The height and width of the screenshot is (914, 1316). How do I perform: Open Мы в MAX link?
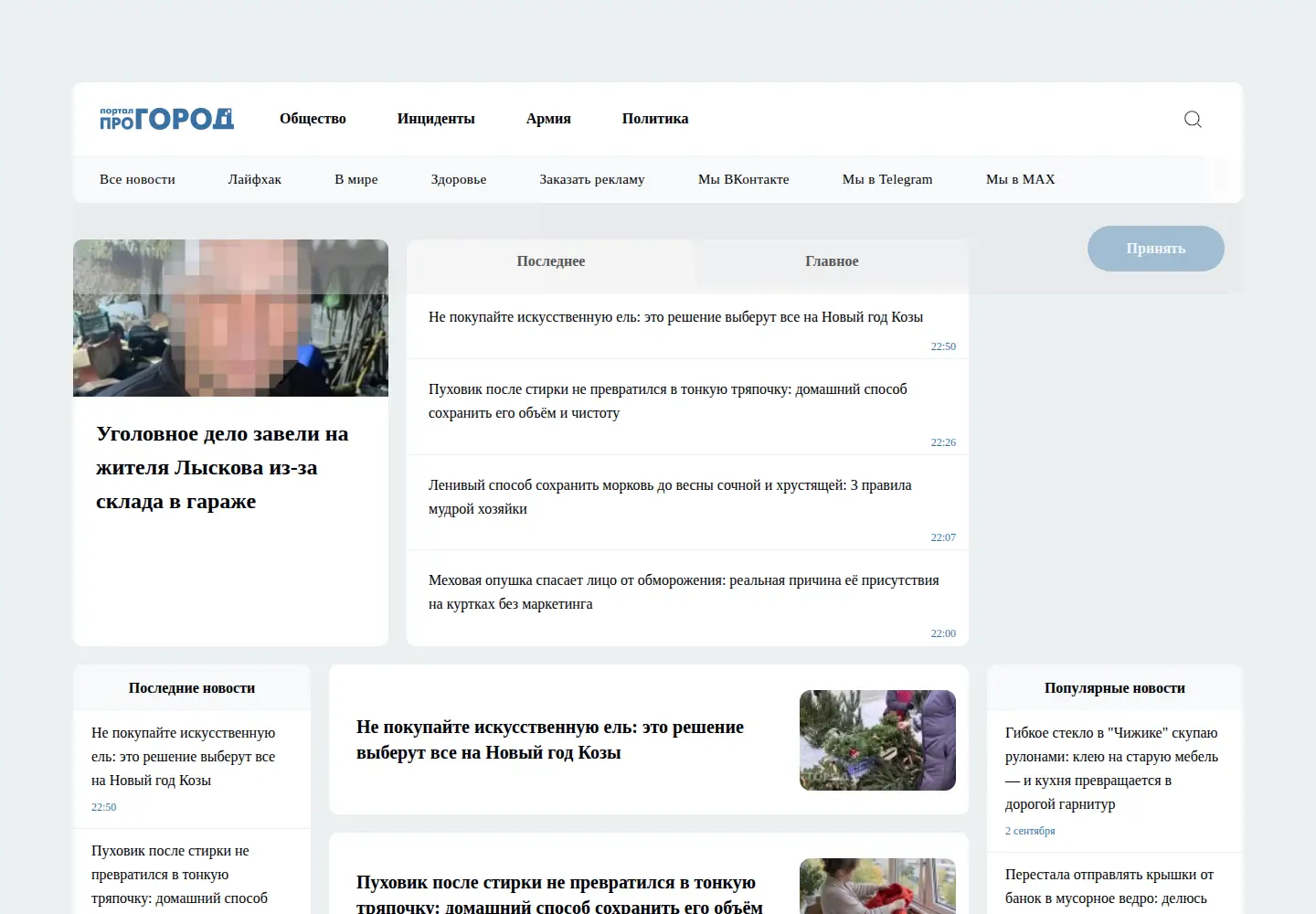coord(1021,179)
